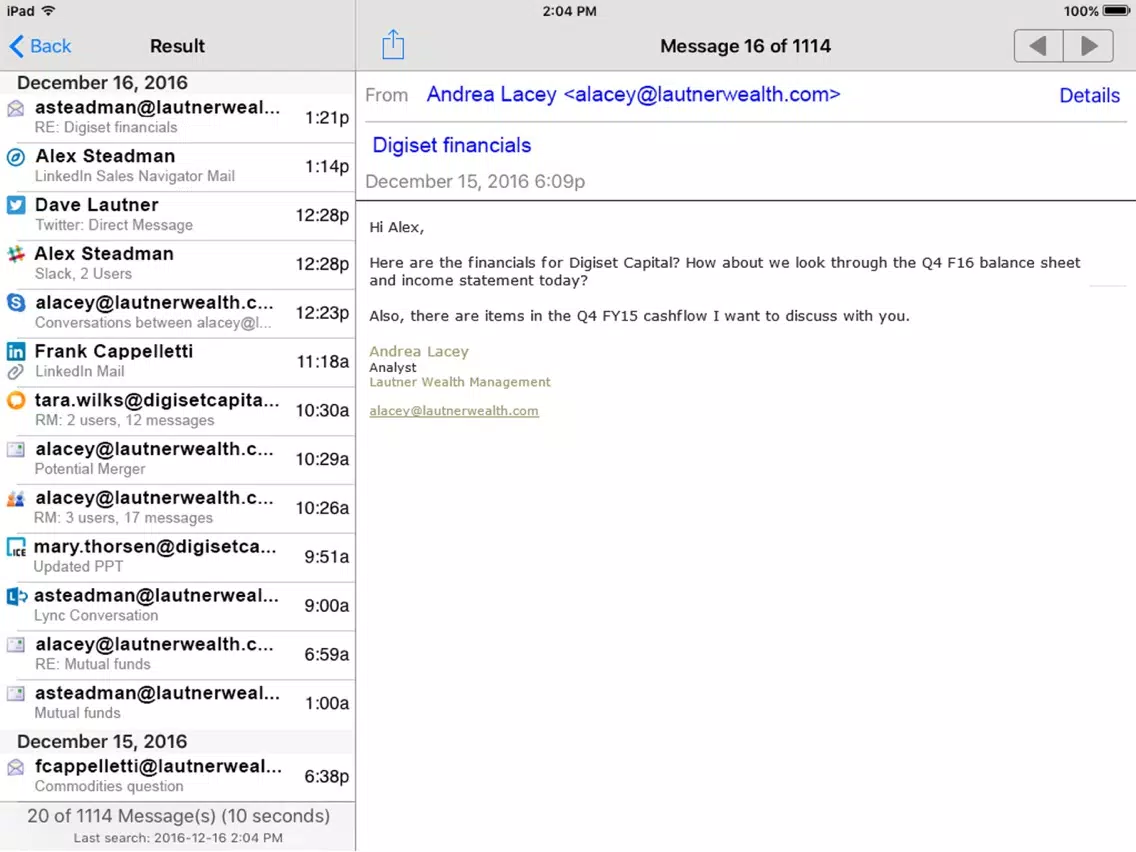Screen dimensions: 1136x852
Task: Tap the Hi Alex greeting line
Action: [x=396, y=227]
